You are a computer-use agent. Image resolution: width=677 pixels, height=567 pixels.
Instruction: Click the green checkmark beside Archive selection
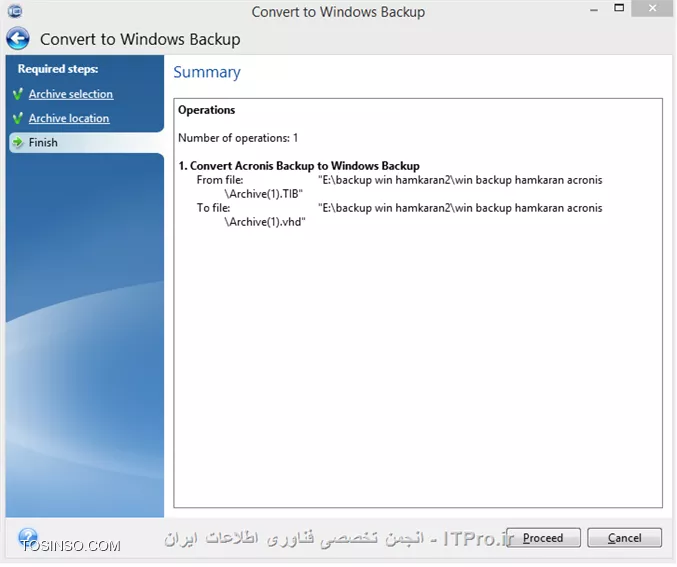[18, 94]
